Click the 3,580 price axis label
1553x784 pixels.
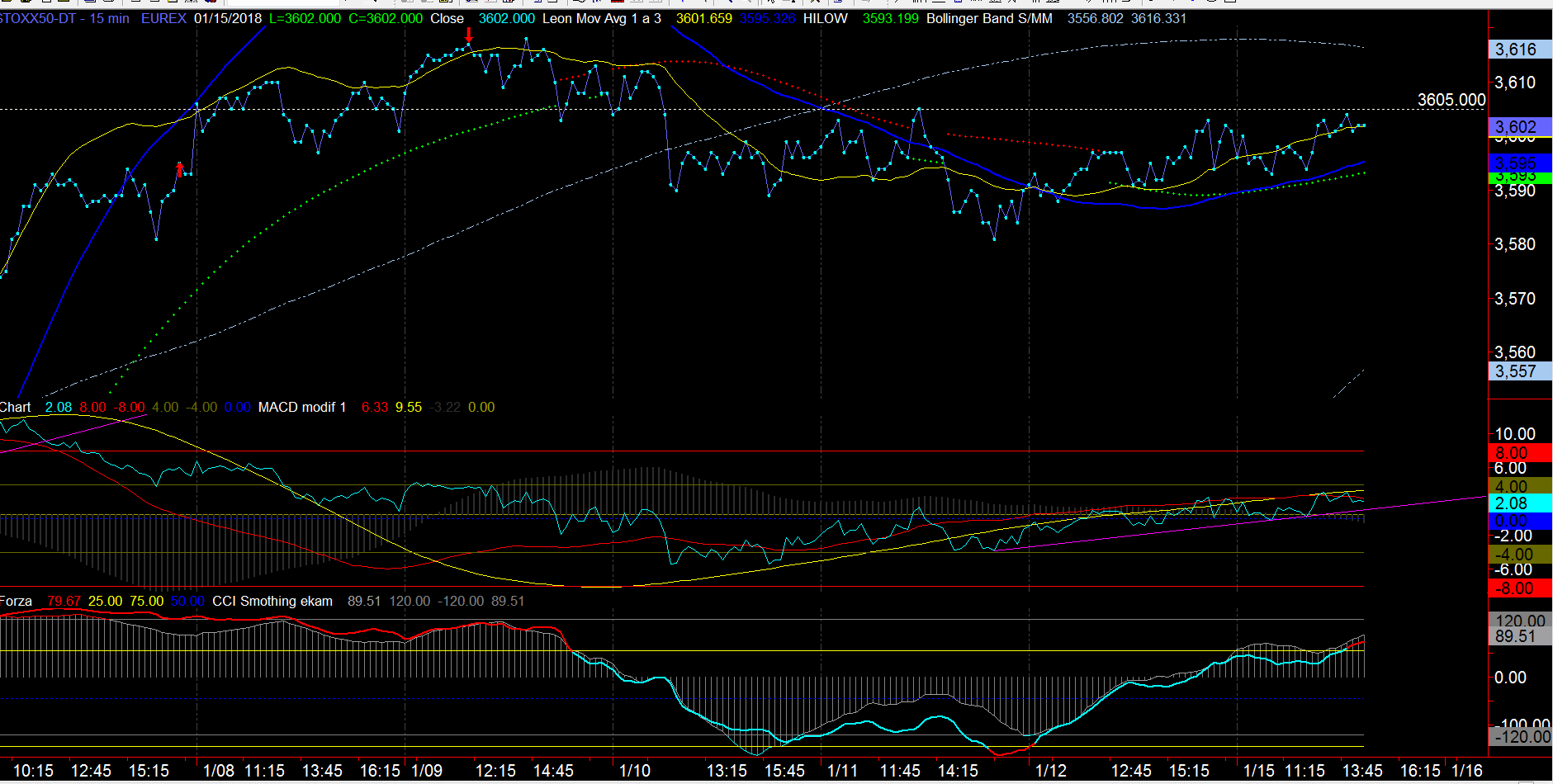coord(1515,244)
